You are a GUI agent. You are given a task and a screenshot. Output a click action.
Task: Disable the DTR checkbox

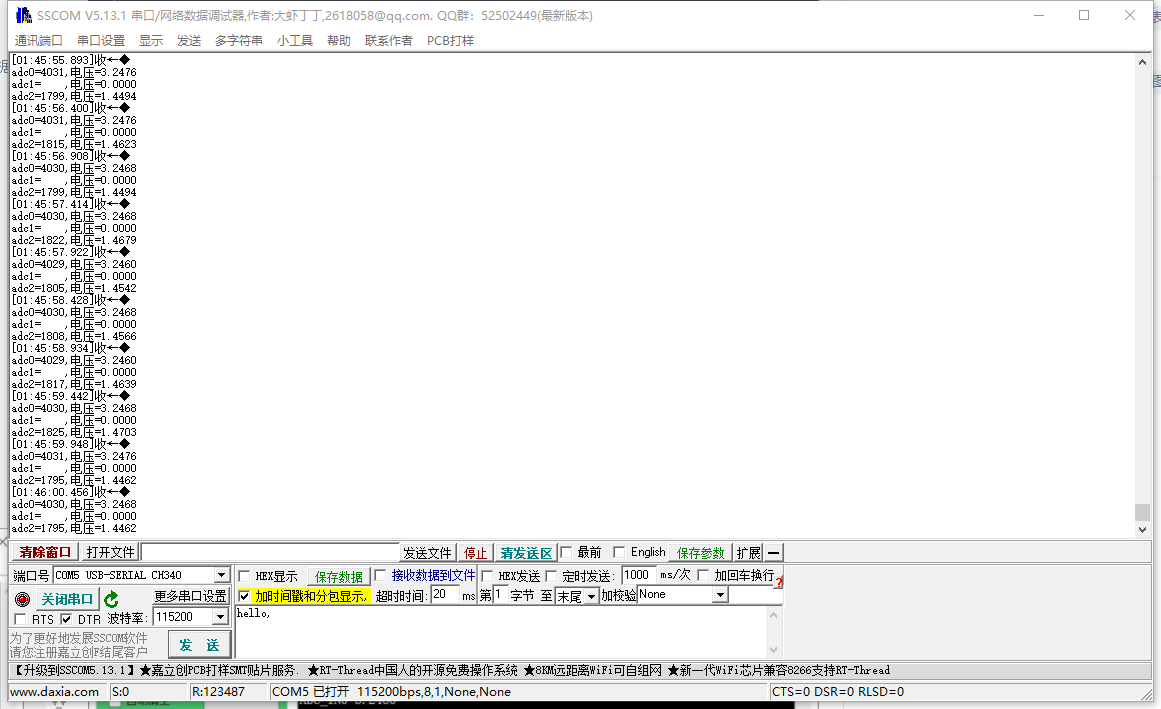coord(65,621)
